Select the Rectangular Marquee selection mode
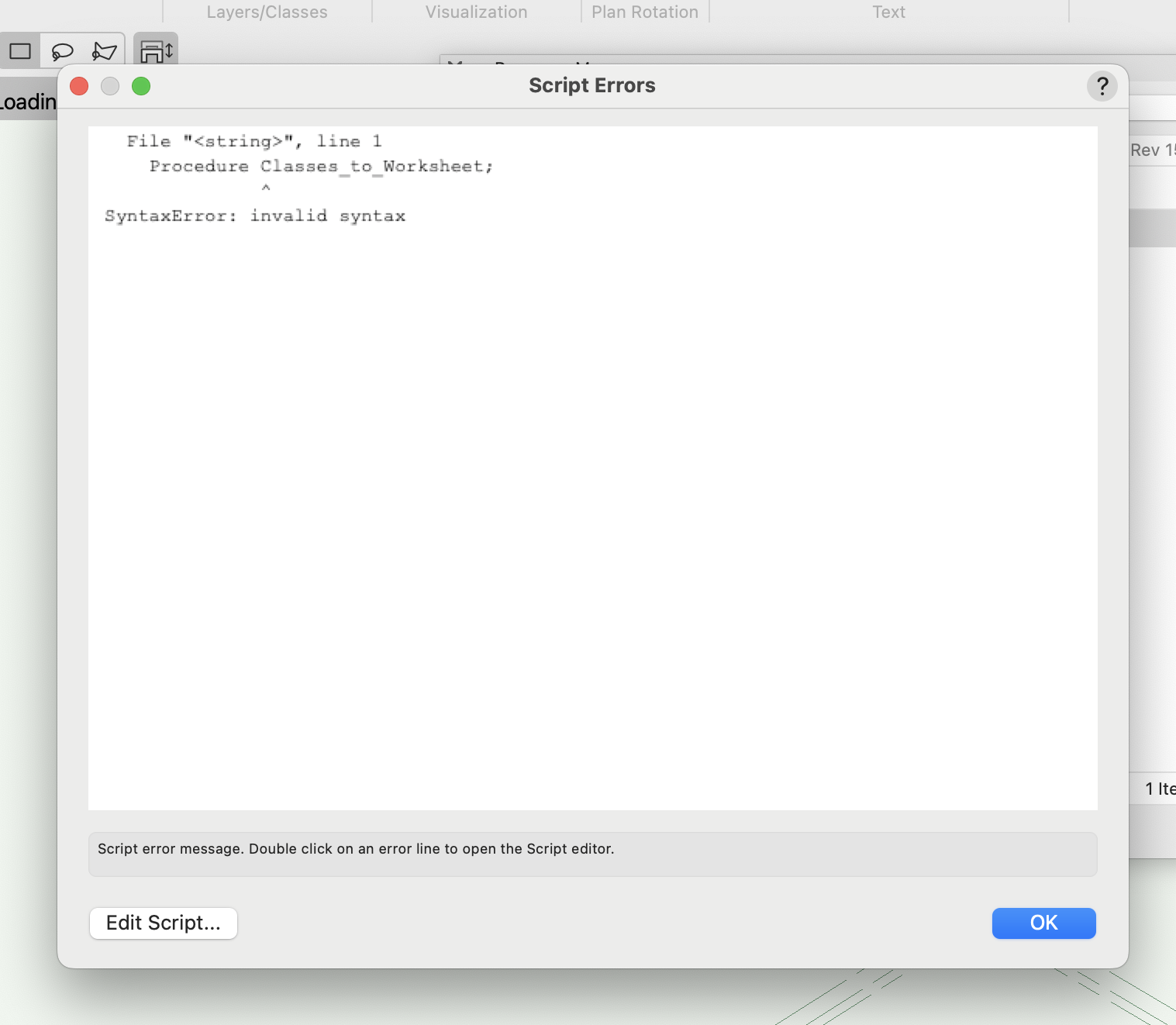Image resolution: width=1176 pixels, height=1025 pixels. 20,51
